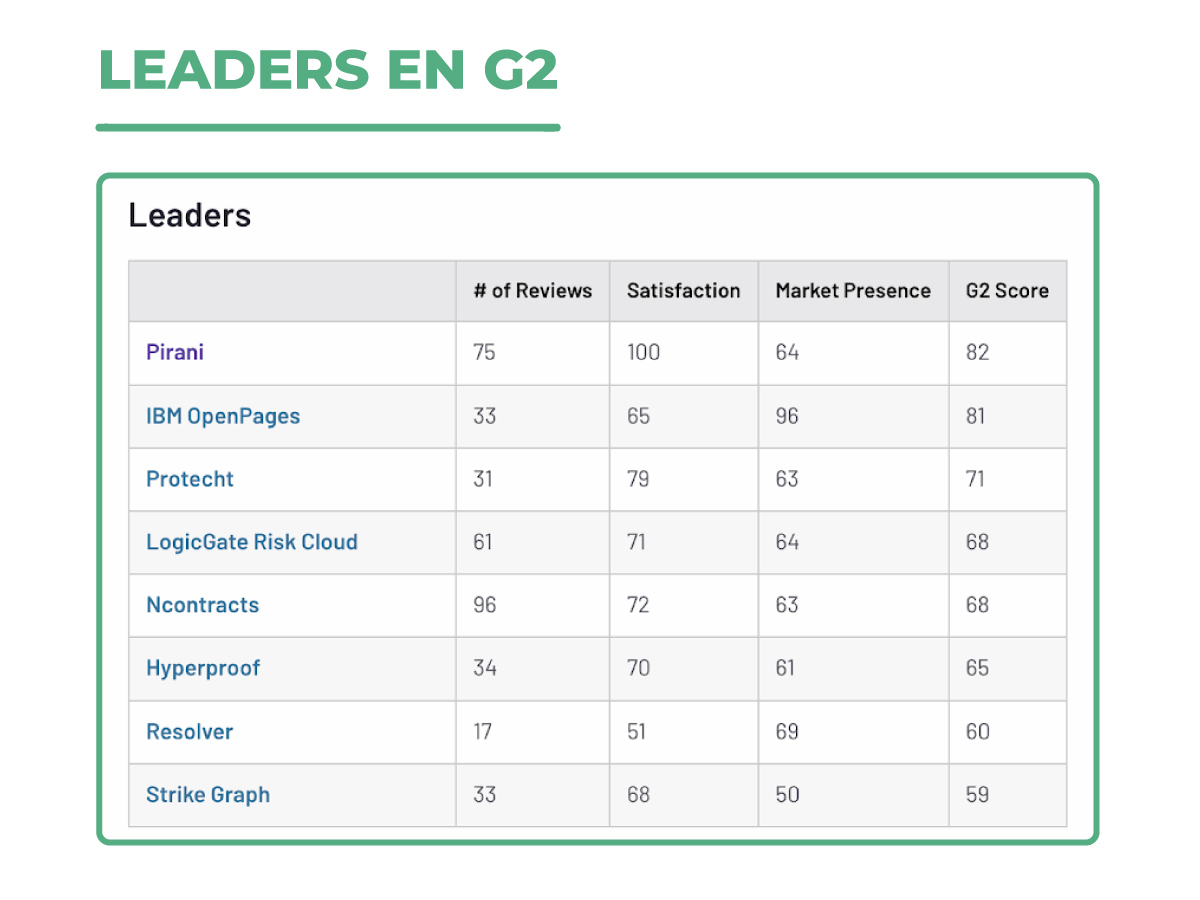The image size is (1200, 900).
Task: Click the Resolver link
Action: [x=190, y=732]
